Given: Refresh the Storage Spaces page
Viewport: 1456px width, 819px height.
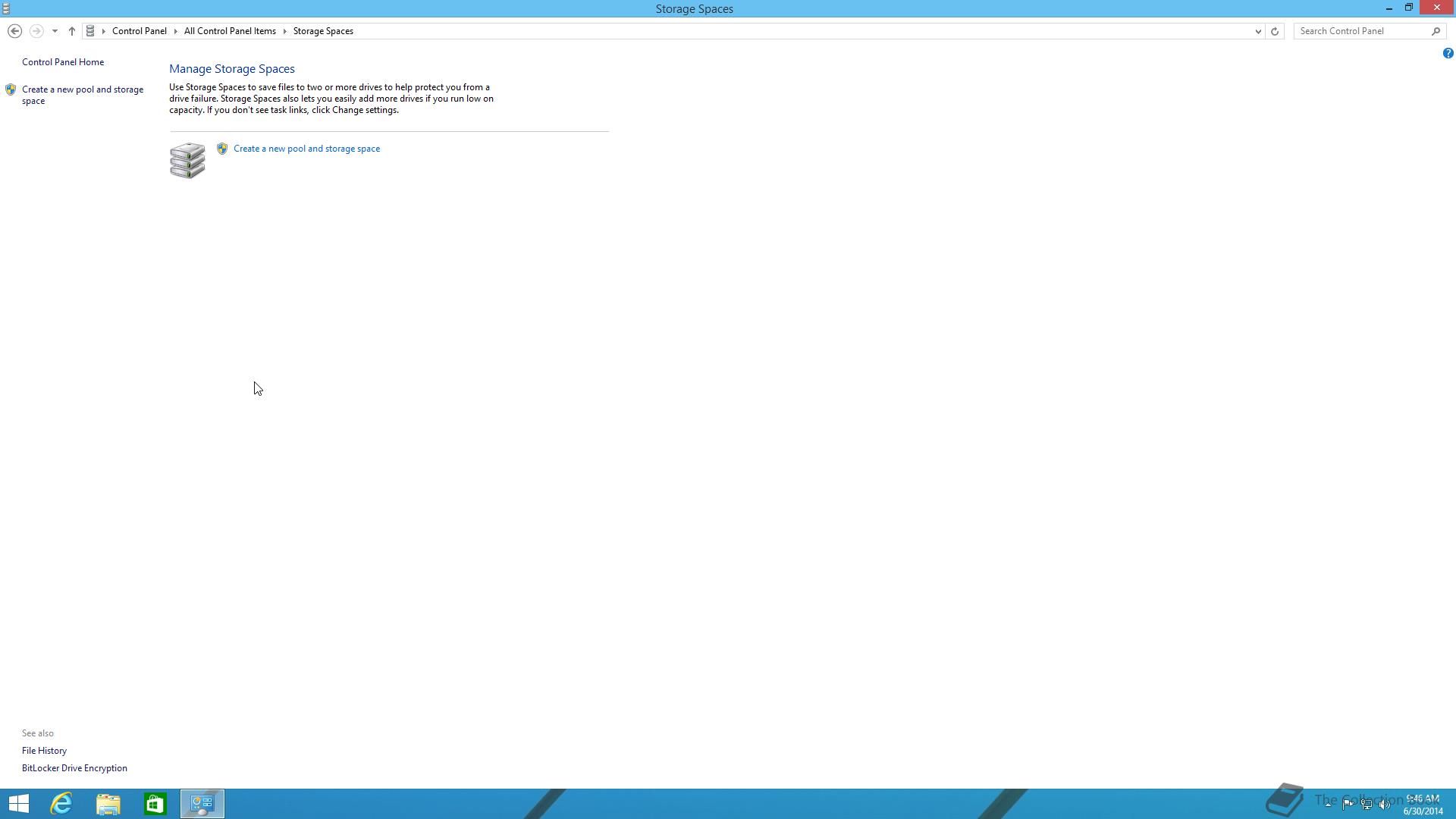Looking at the screenshot, I should tap(1275, 31).
